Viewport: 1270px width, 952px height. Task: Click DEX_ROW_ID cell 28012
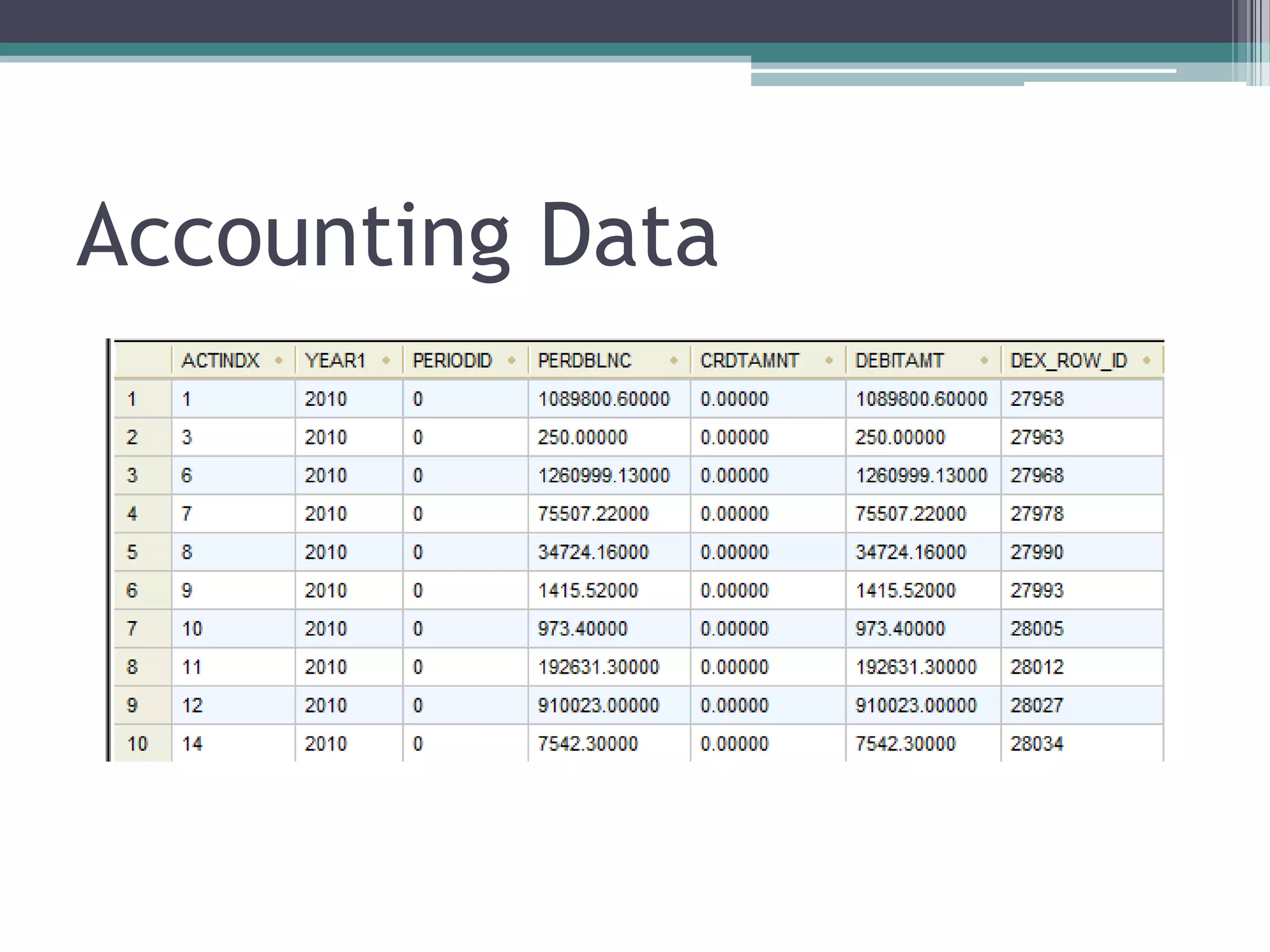[1082, 667]
